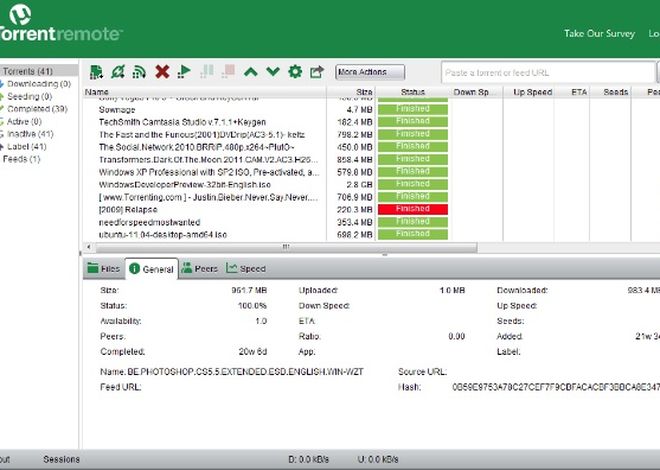Click the Move down queue arrow

point(273,72)
